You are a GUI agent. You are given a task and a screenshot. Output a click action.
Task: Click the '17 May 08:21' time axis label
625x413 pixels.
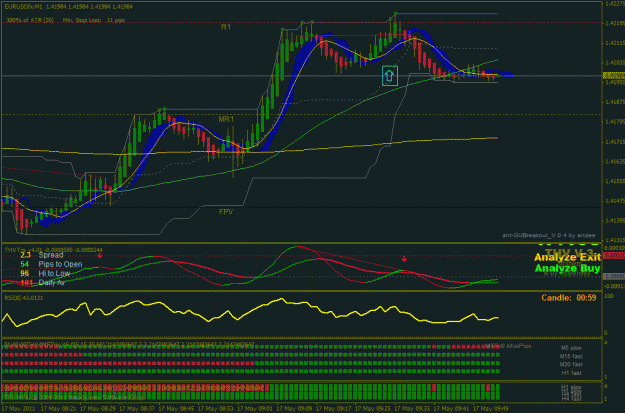pyautogui.click(x=58, y=409)
